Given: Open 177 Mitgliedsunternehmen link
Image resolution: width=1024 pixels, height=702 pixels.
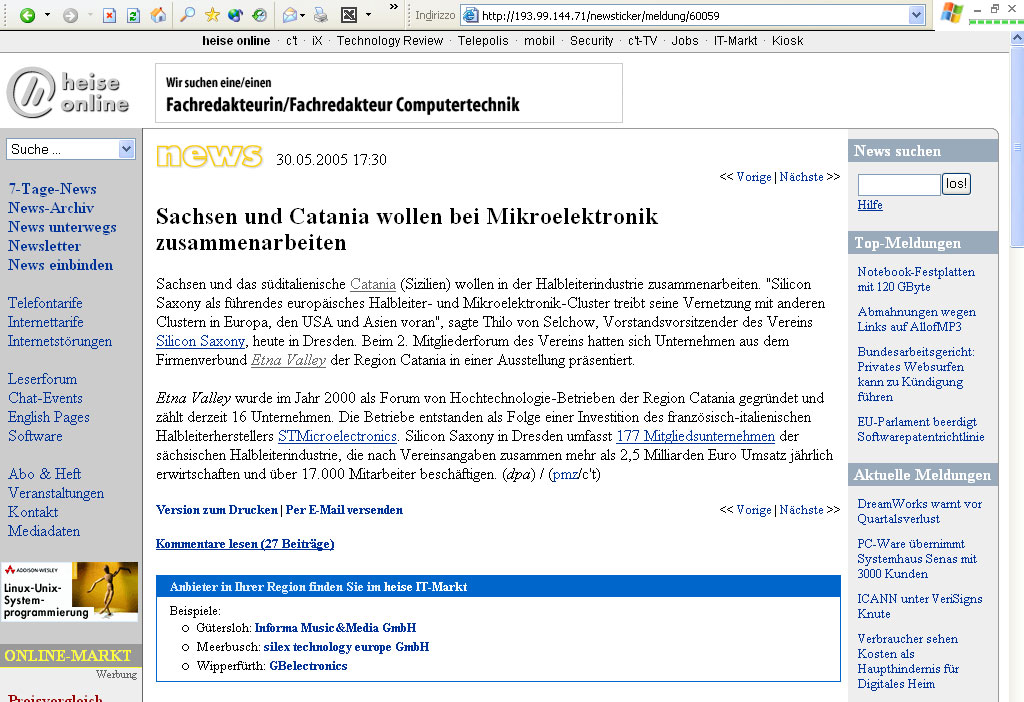Looking at the screenshot, I should click(x=696, y=436).
